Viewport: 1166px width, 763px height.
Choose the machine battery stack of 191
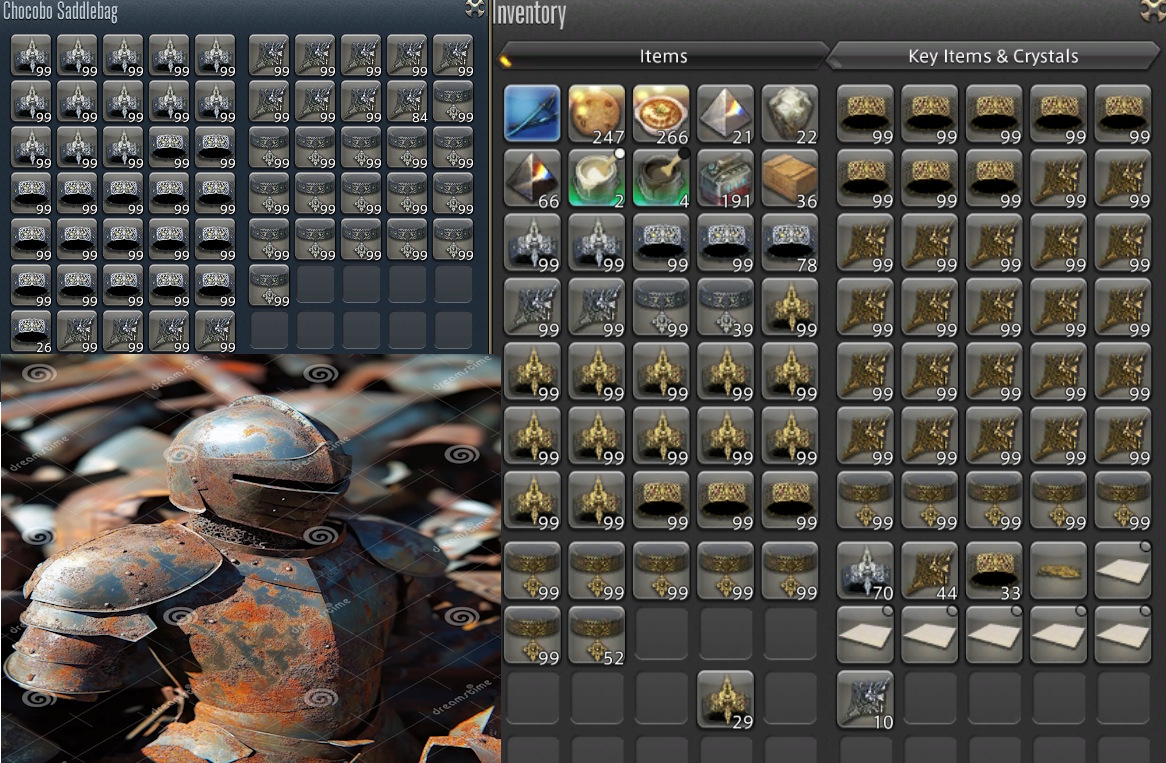click(726, 178)
